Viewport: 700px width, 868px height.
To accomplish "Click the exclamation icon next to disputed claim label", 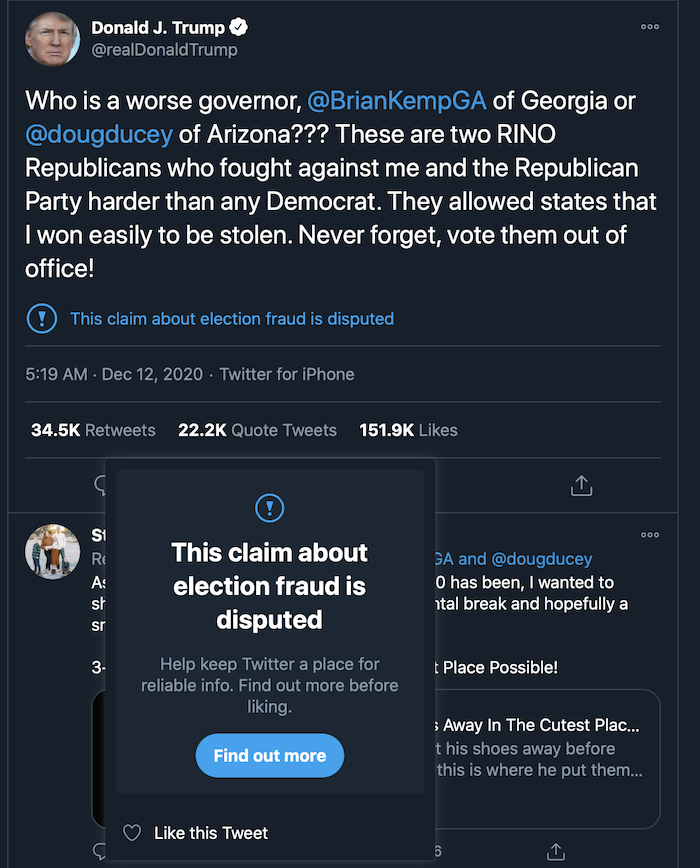I will tap(42, 319).
